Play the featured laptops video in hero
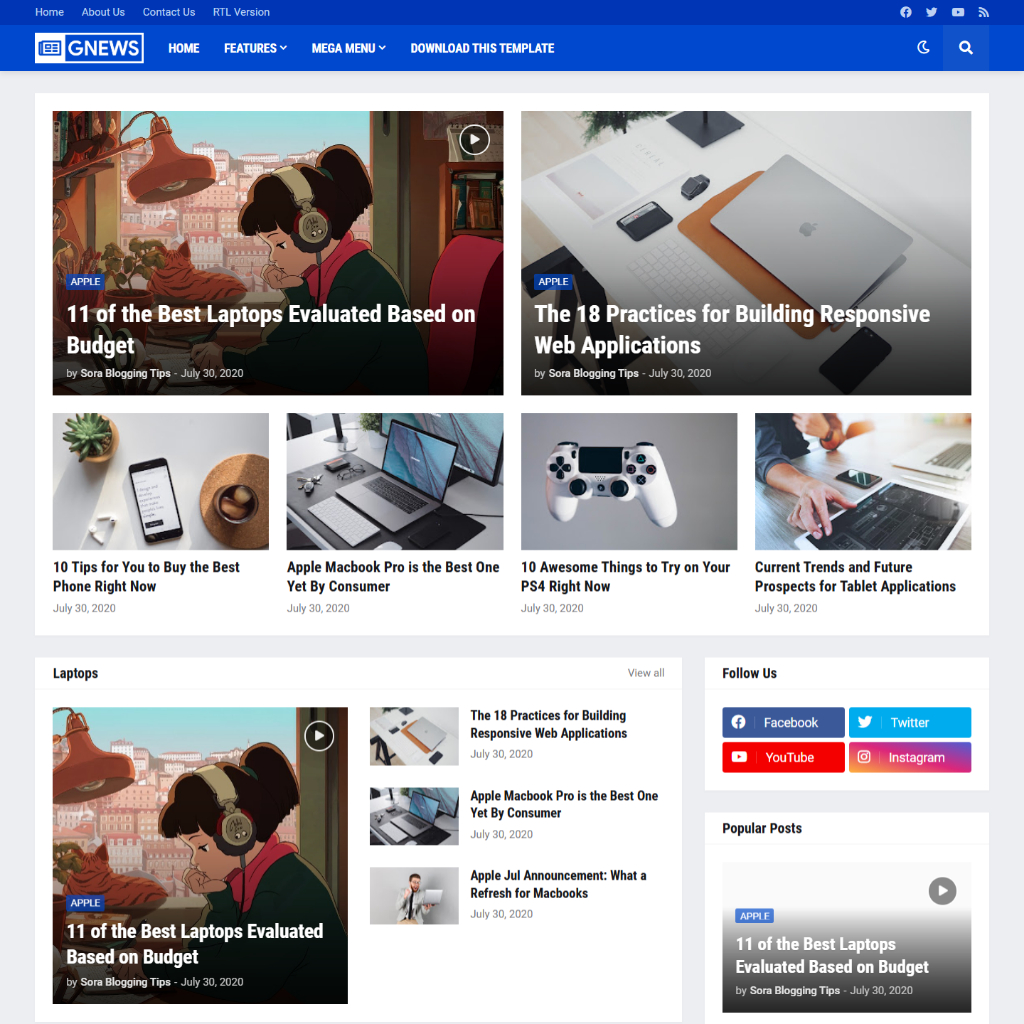 [474, 140]
